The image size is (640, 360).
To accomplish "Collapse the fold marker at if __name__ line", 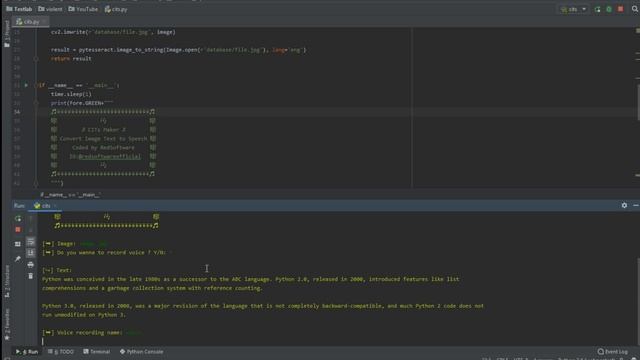I will 36,85.
